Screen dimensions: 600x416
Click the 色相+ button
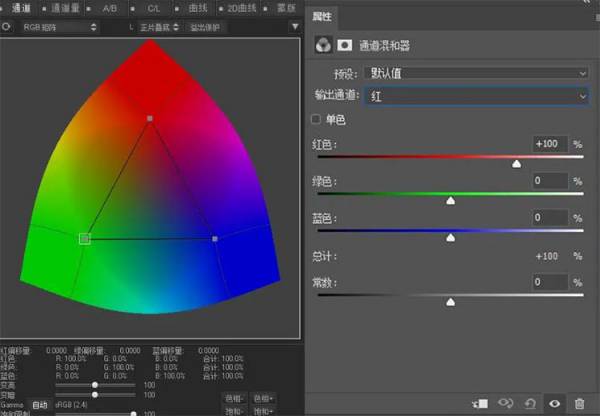tap(264, 398)
